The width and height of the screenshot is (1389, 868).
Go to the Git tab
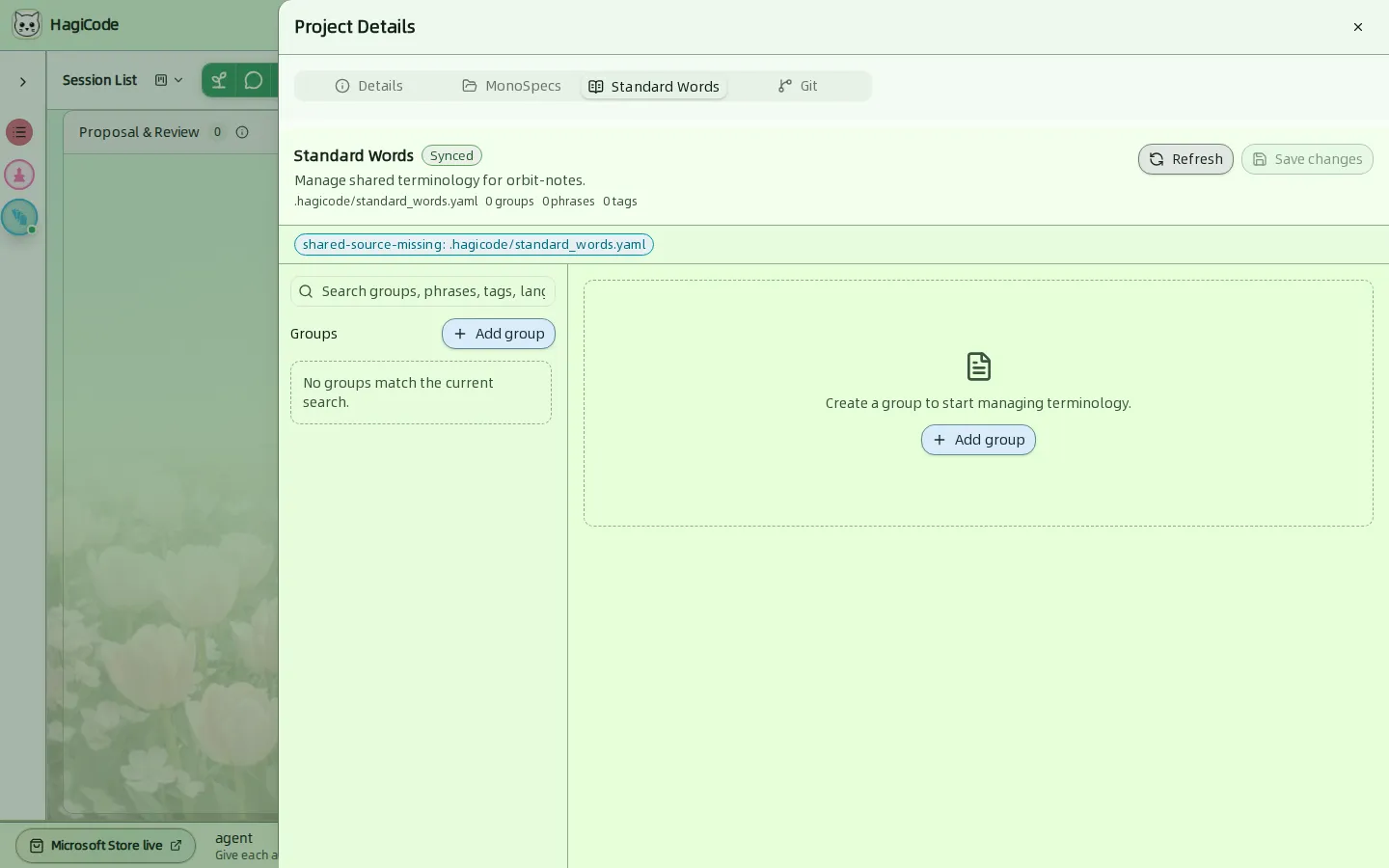pyautogui.click(x=798, y=86)
